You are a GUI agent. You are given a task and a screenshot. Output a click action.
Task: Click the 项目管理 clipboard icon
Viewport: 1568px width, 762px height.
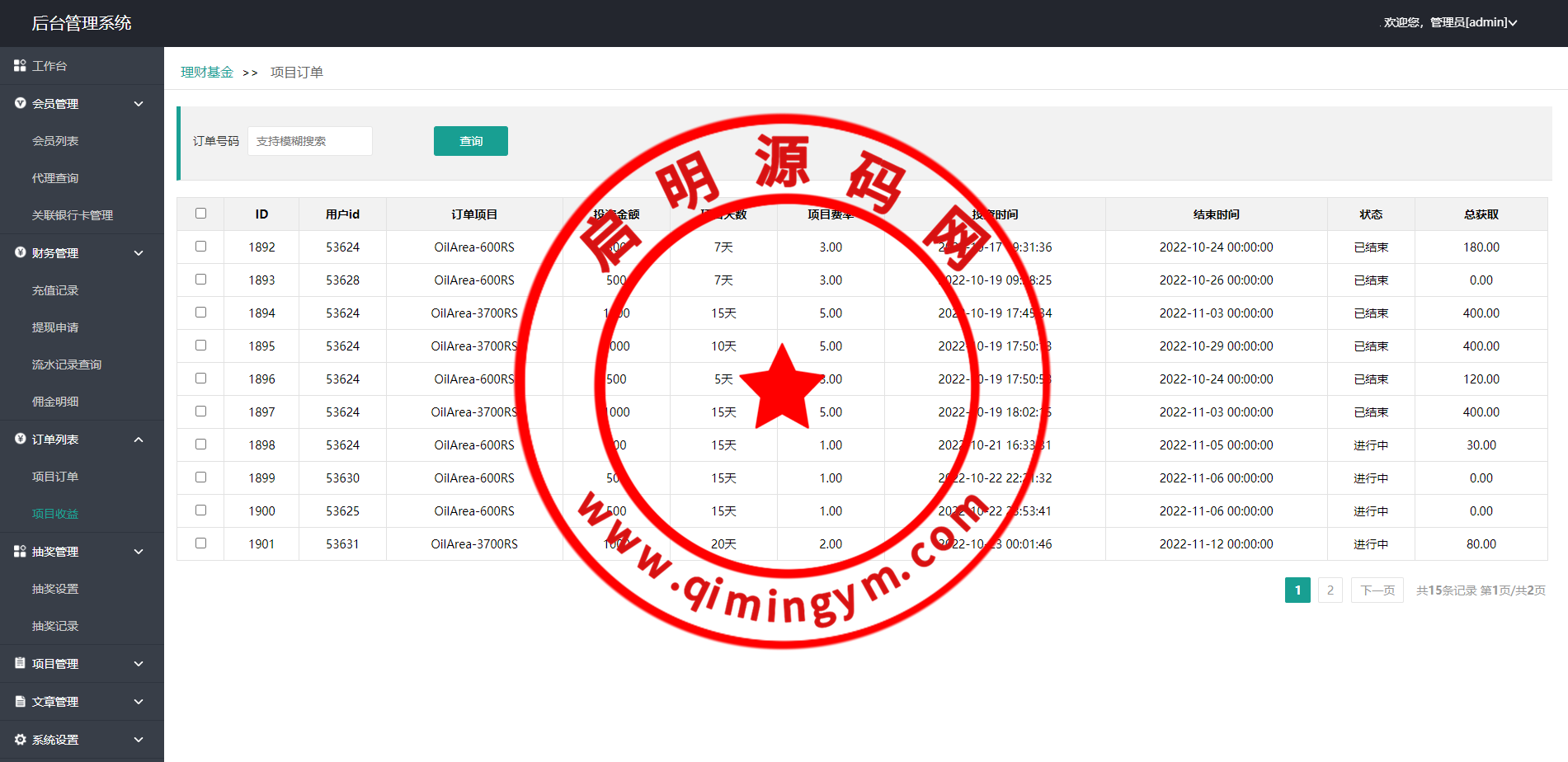pos(20,663)
